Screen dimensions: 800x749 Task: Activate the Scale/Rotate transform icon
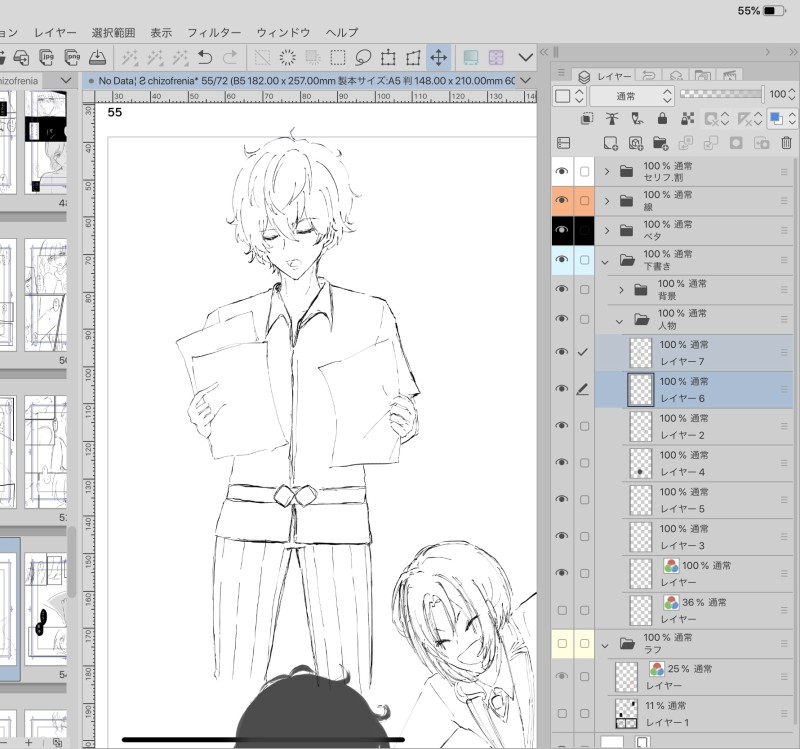pos(388,57)
